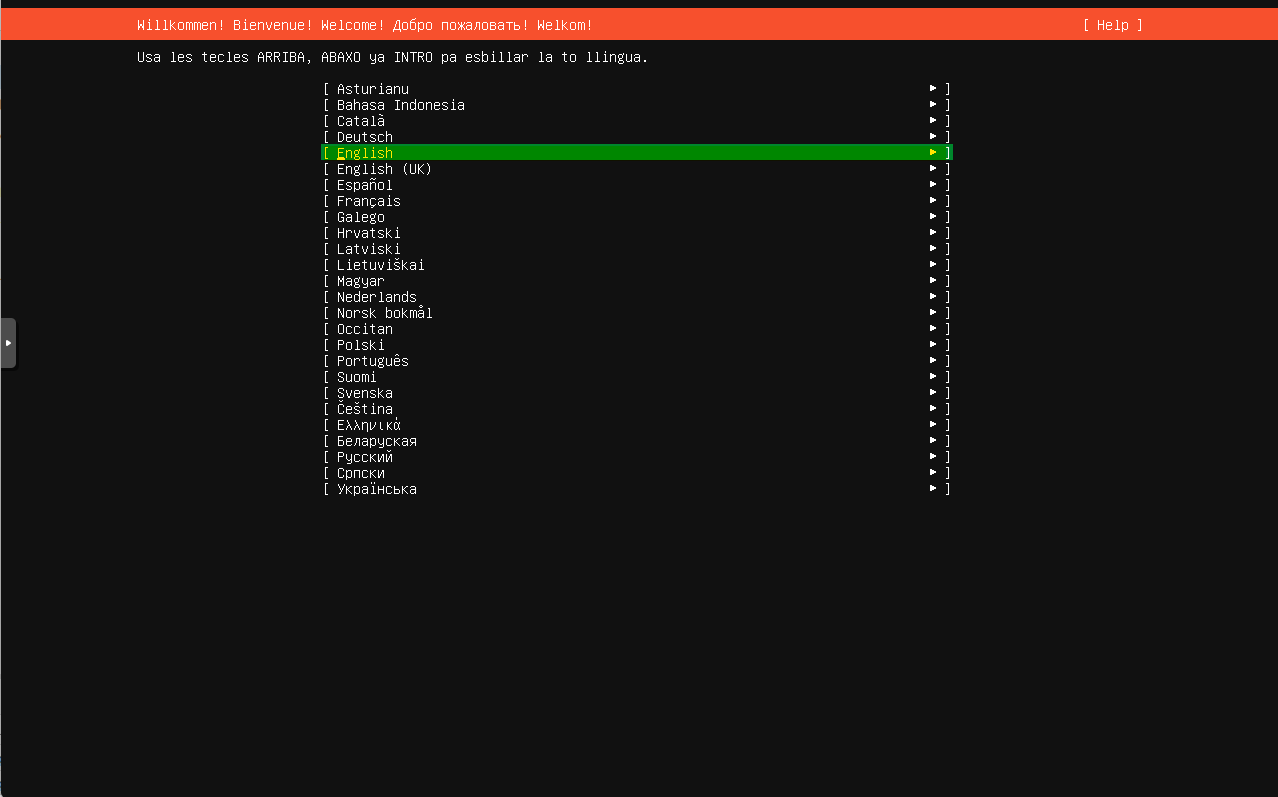Open the Help menu

coord(1112,24)
